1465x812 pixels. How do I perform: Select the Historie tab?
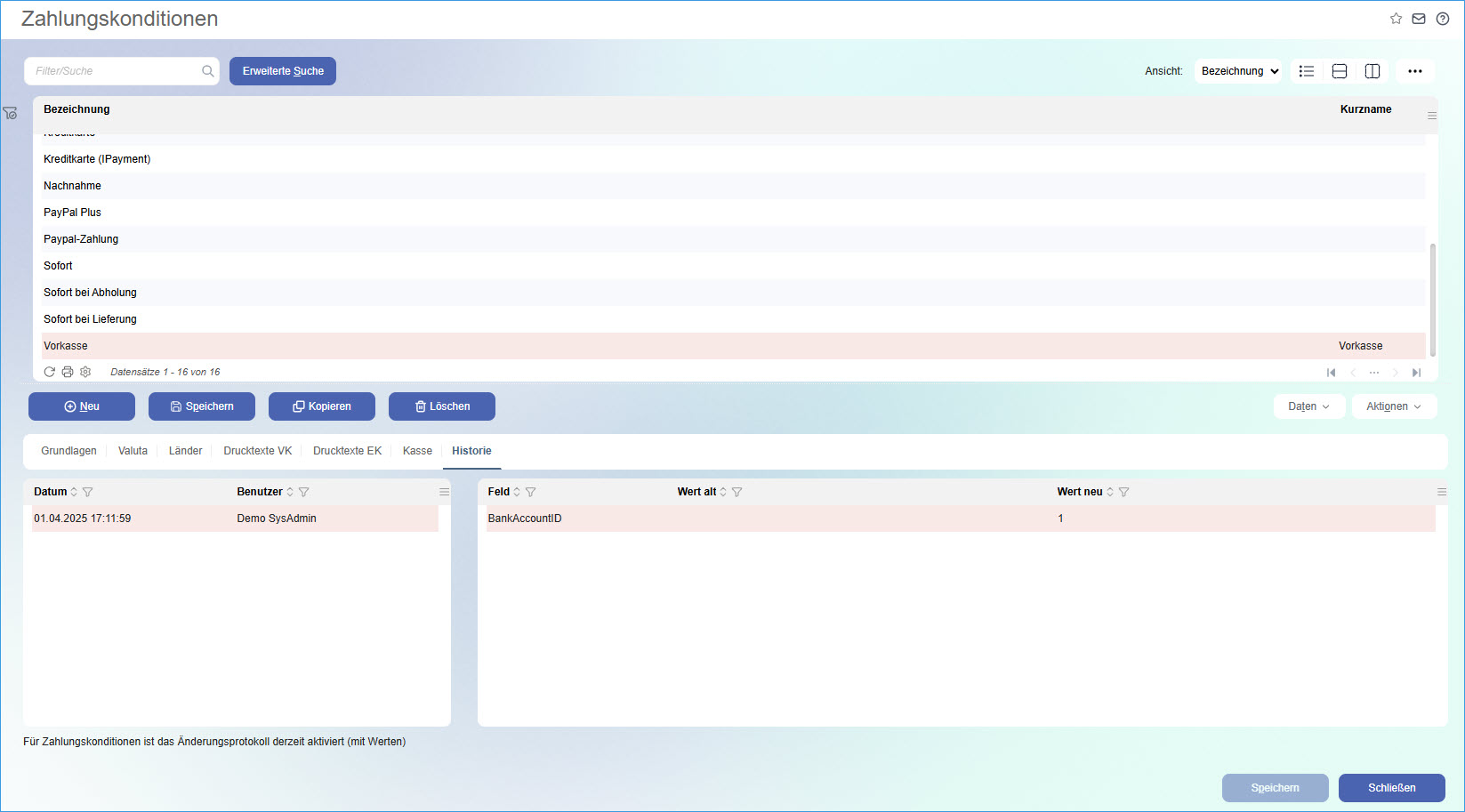point(471,451)
